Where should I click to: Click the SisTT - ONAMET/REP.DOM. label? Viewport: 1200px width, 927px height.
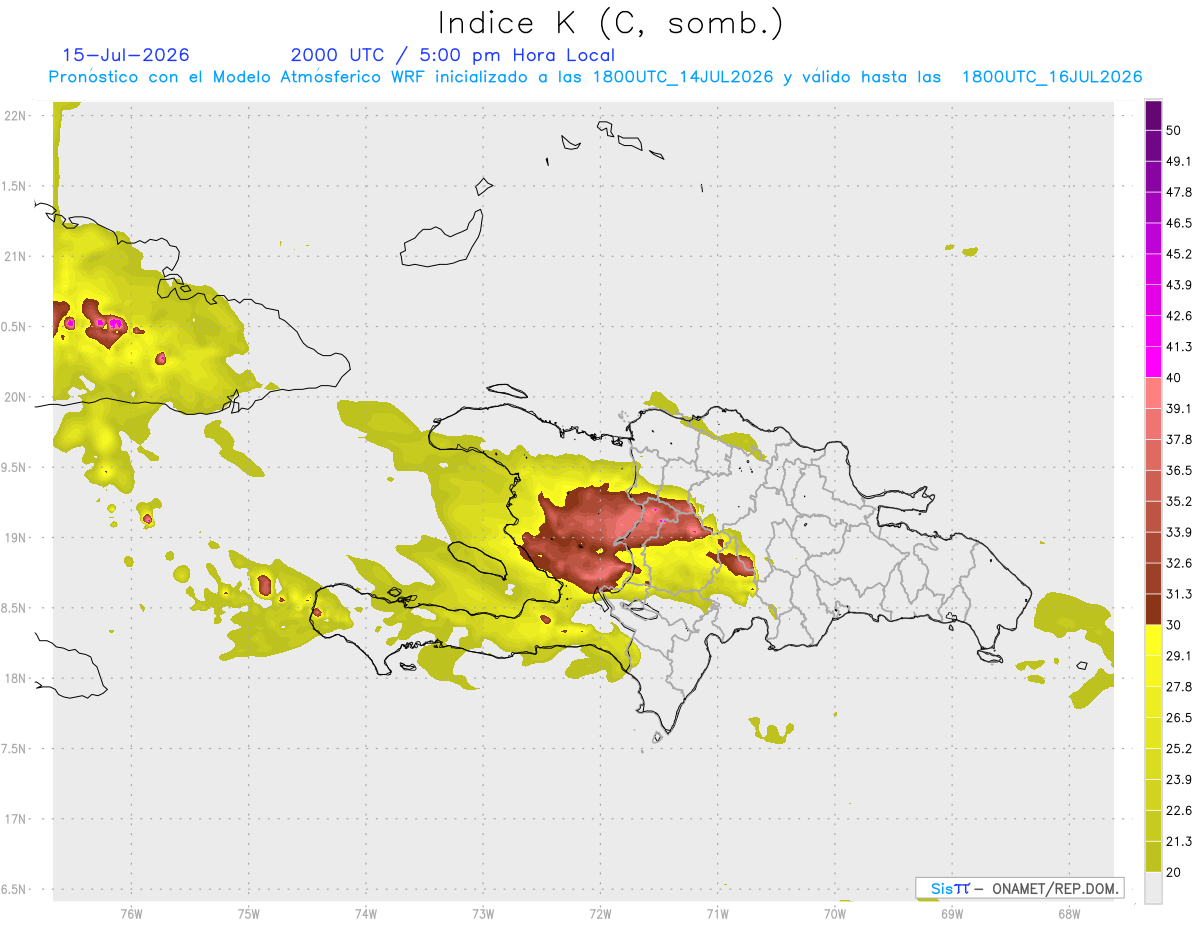click(x=1019, y=888)
